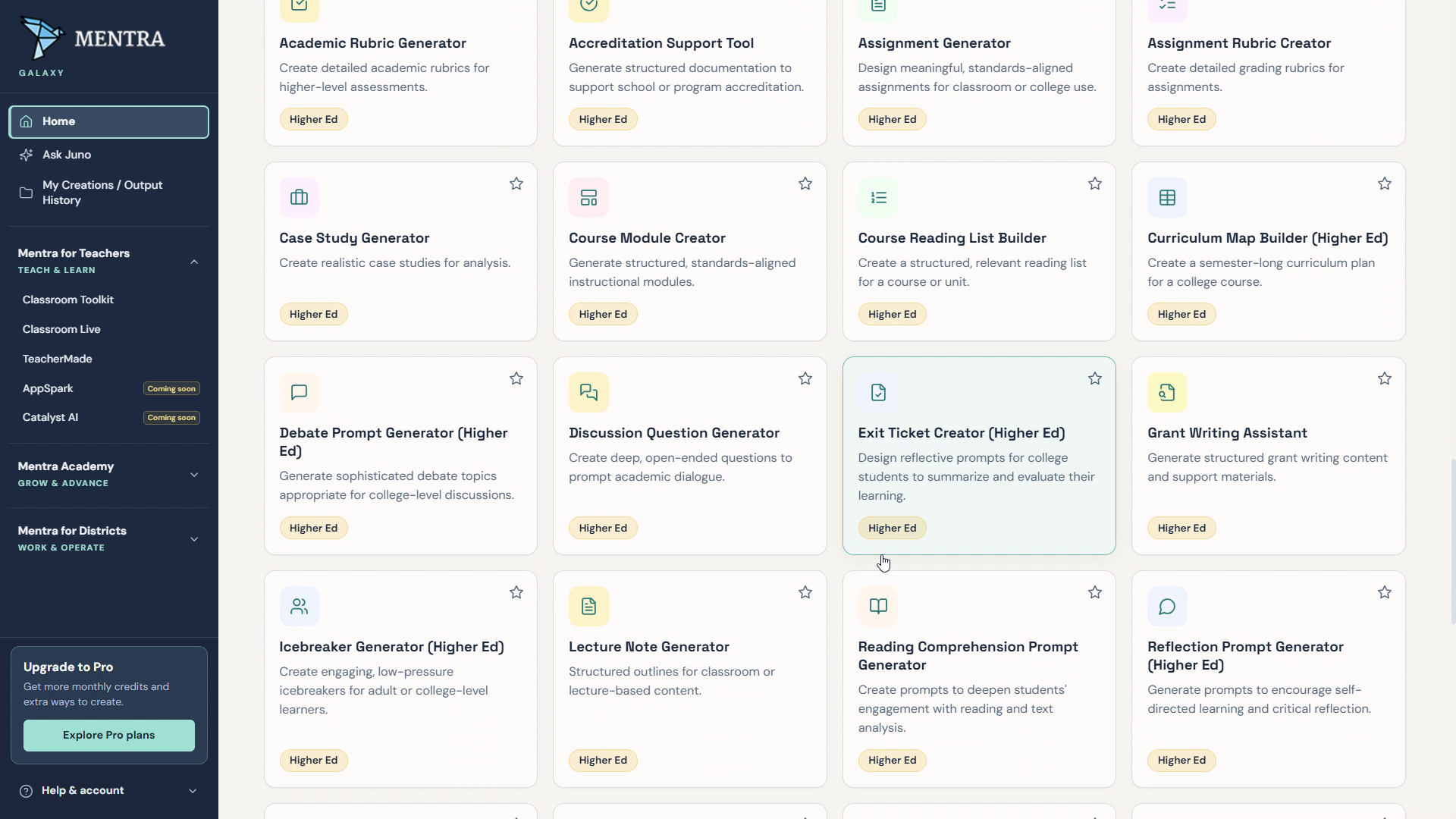Toggle favorite on Lecture Note Generator
Viewport: 1456px width, 819px height.
tap(805, 592)
